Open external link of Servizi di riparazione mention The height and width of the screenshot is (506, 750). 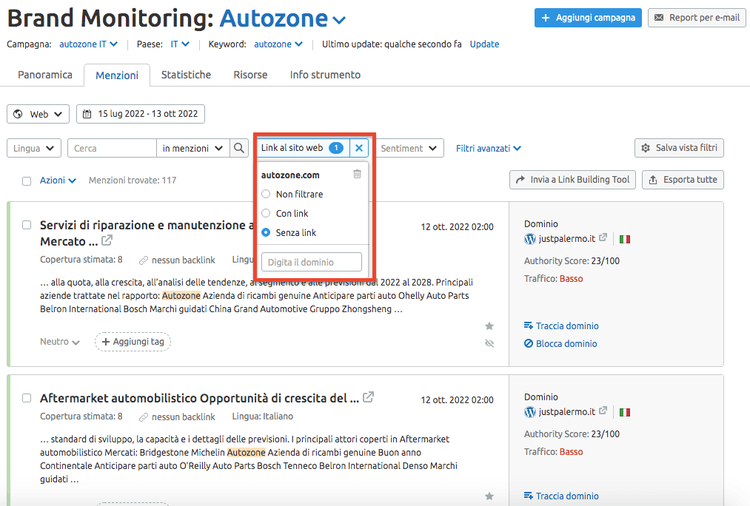pyautogui.click(x=107, y=240)
